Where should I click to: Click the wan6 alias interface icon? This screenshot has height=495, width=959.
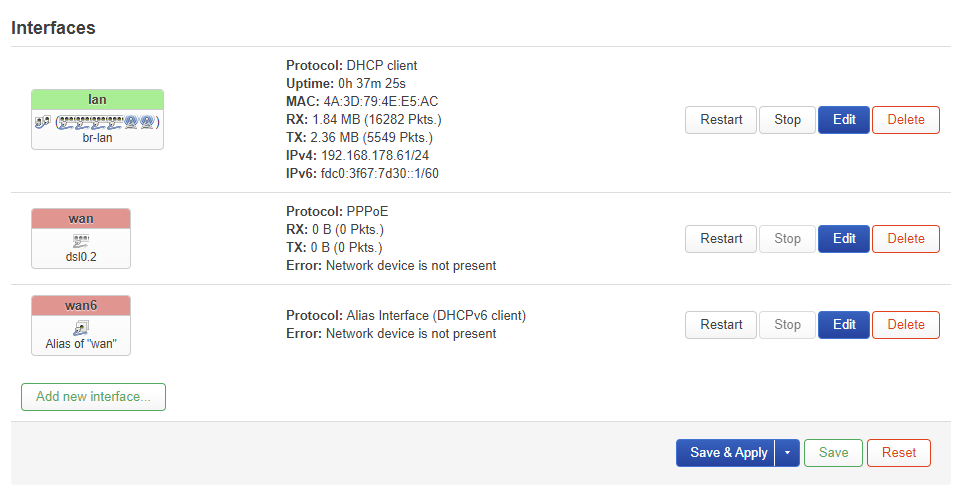coord(81,328)
